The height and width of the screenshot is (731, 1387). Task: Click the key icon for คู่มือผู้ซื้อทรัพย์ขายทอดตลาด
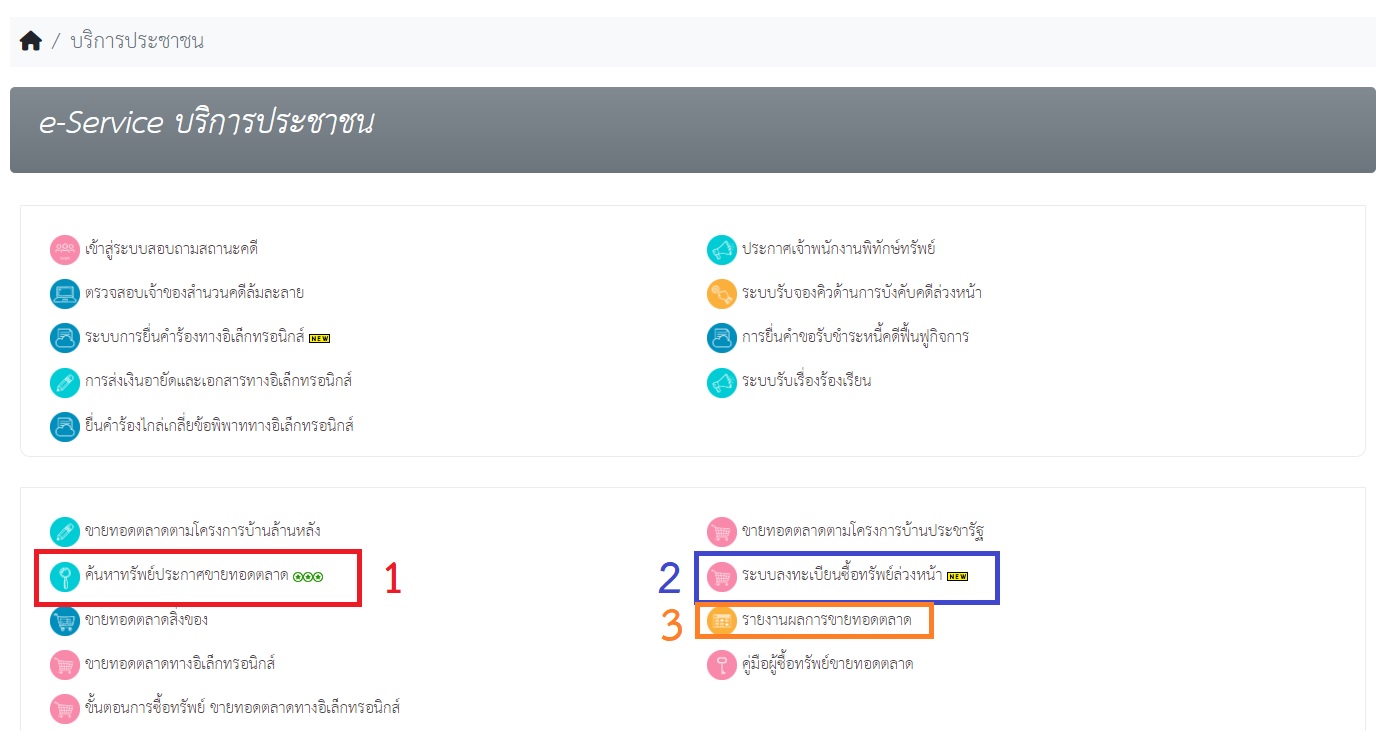721,664
